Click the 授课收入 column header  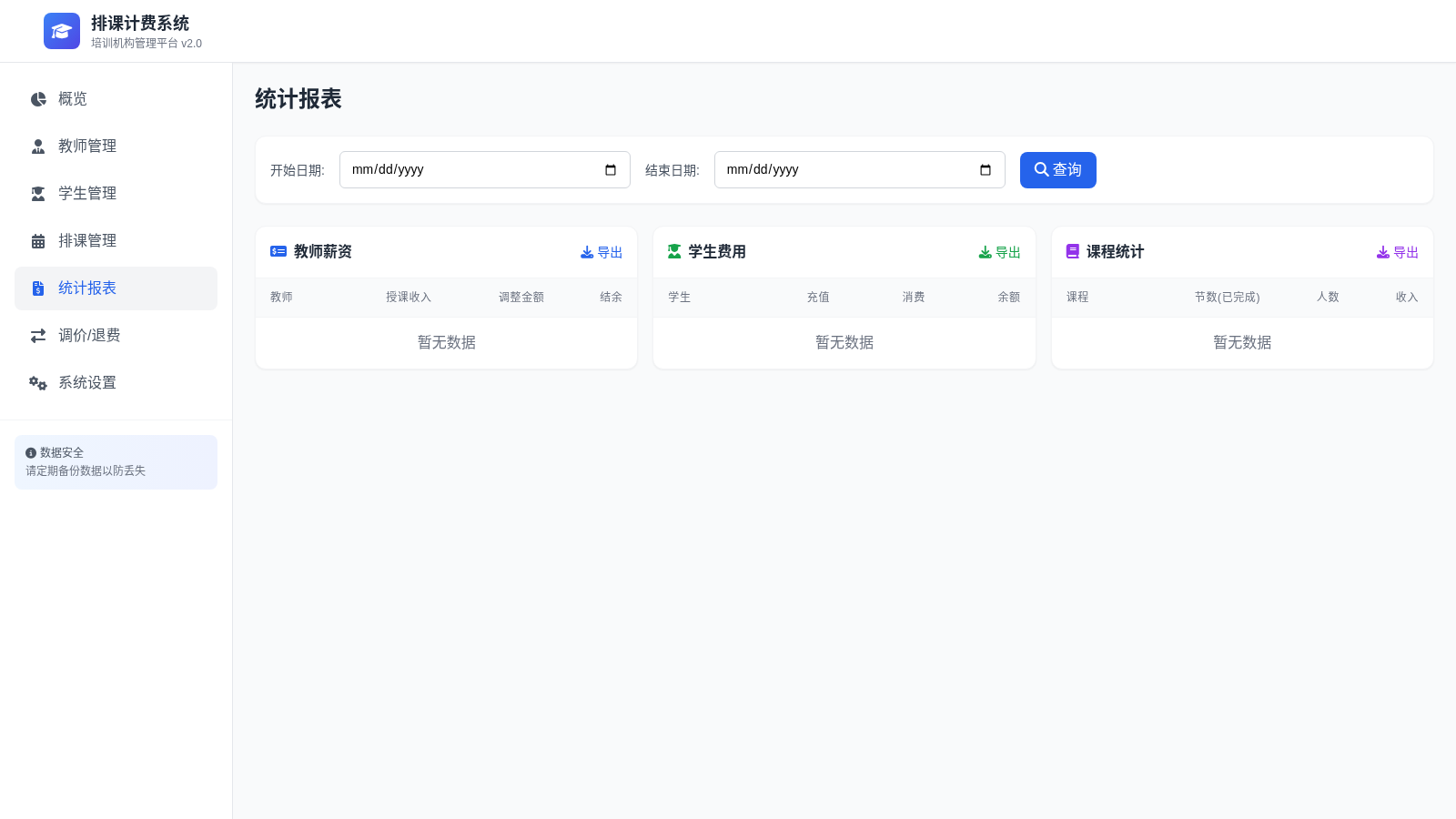click(x=409, y=298)
